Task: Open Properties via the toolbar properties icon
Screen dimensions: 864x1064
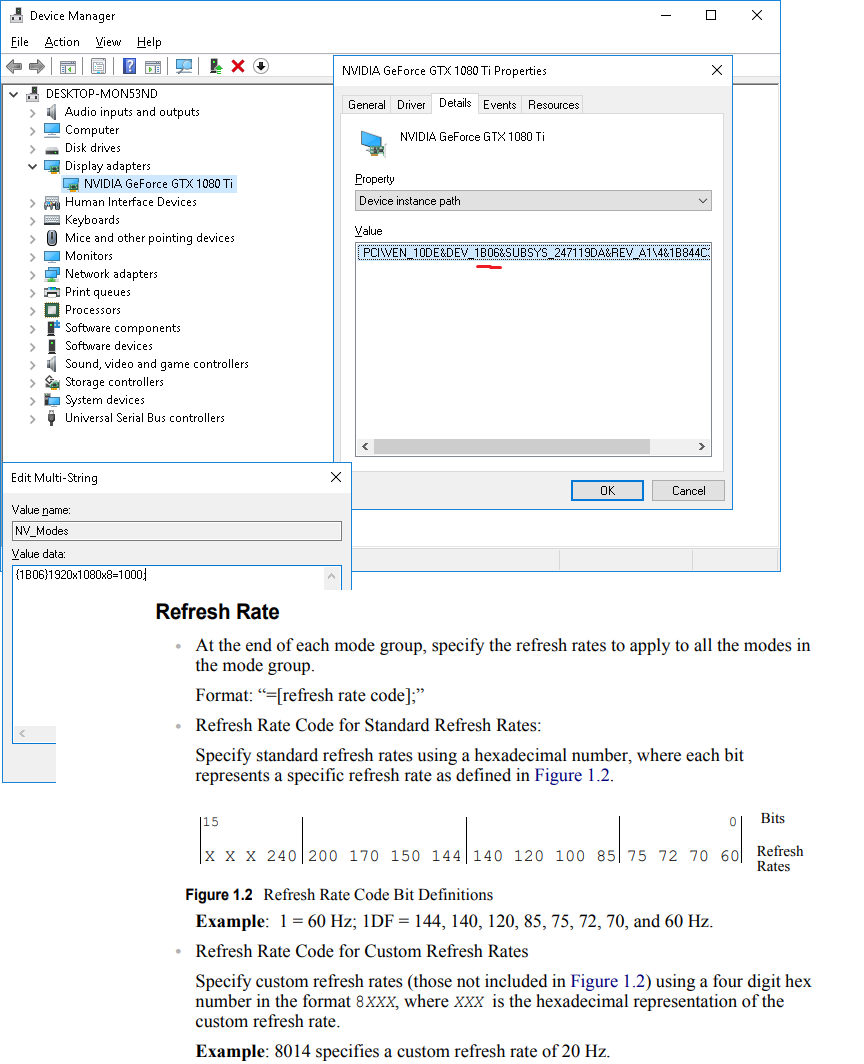Action: [98, 66]
